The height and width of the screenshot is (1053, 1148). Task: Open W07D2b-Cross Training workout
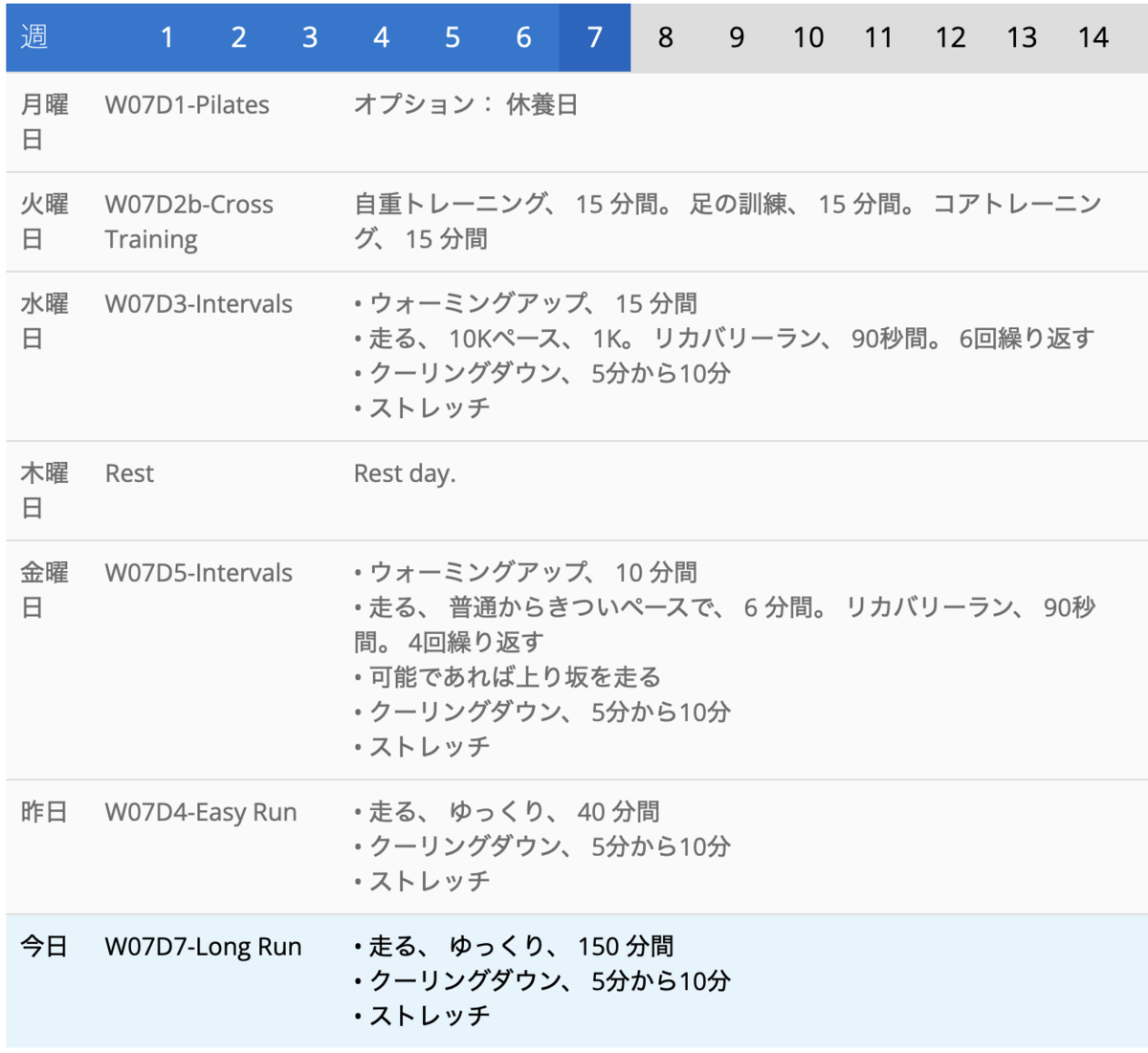(188, 222)
